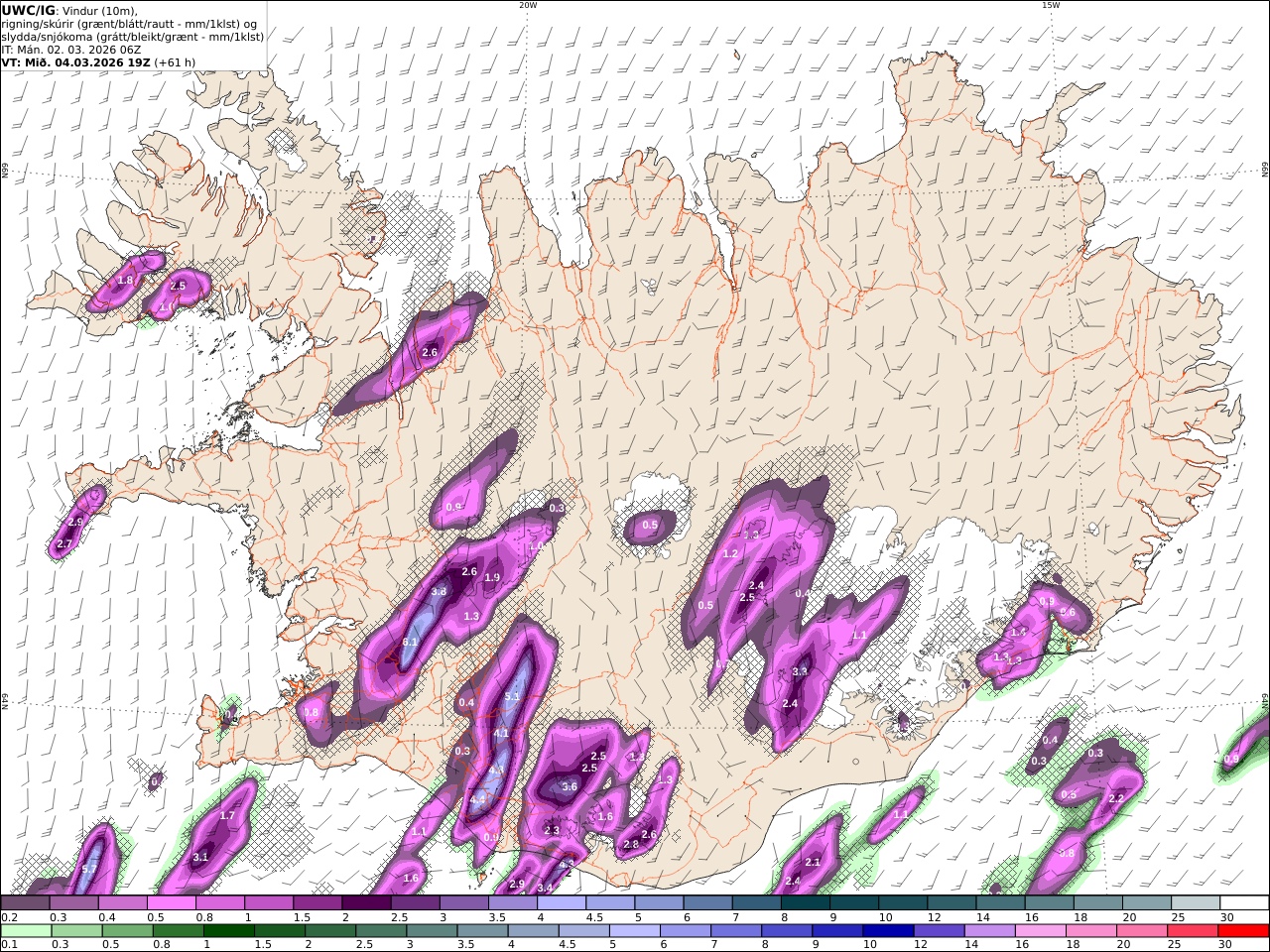Pick upper legend teal swatch between 8 and 9
The image size is (1270, 952).
(805, 903)
